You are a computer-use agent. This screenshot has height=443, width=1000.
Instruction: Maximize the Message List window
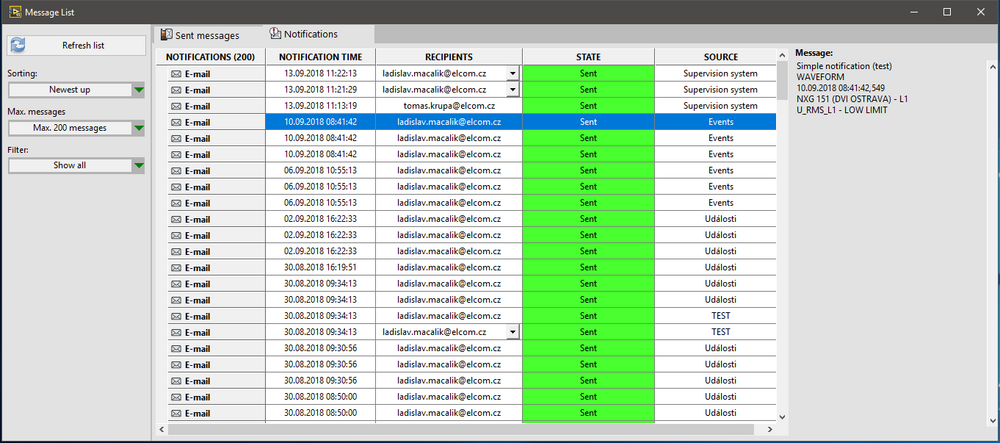(947, 11)
